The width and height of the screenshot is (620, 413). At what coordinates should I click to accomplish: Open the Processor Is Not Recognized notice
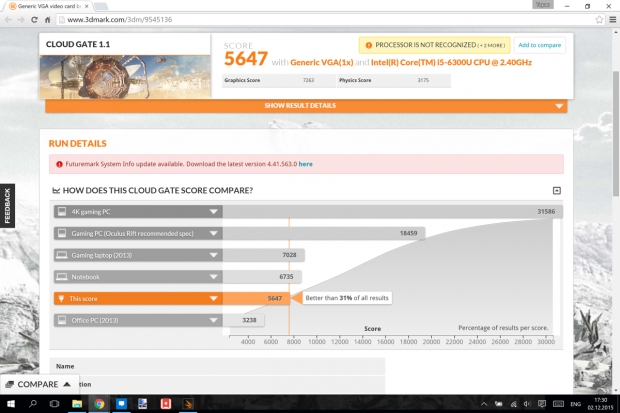434,45
